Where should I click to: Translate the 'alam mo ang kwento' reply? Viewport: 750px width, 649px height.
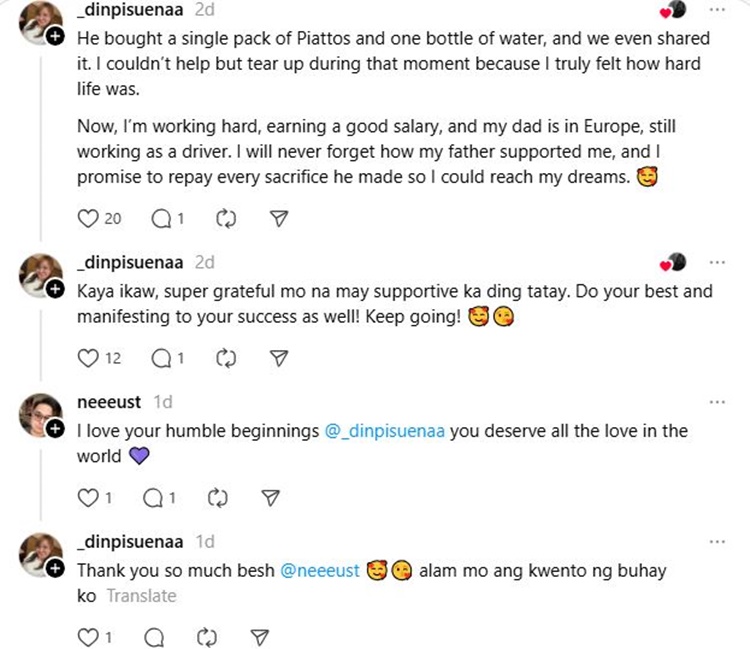[141, 596]
